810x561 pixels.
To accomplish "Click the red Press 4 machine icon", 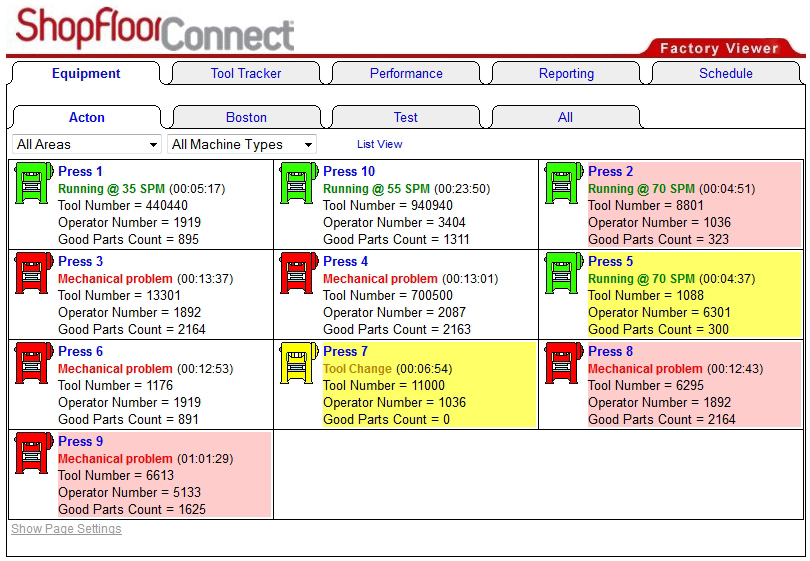I will coord(299,273).
